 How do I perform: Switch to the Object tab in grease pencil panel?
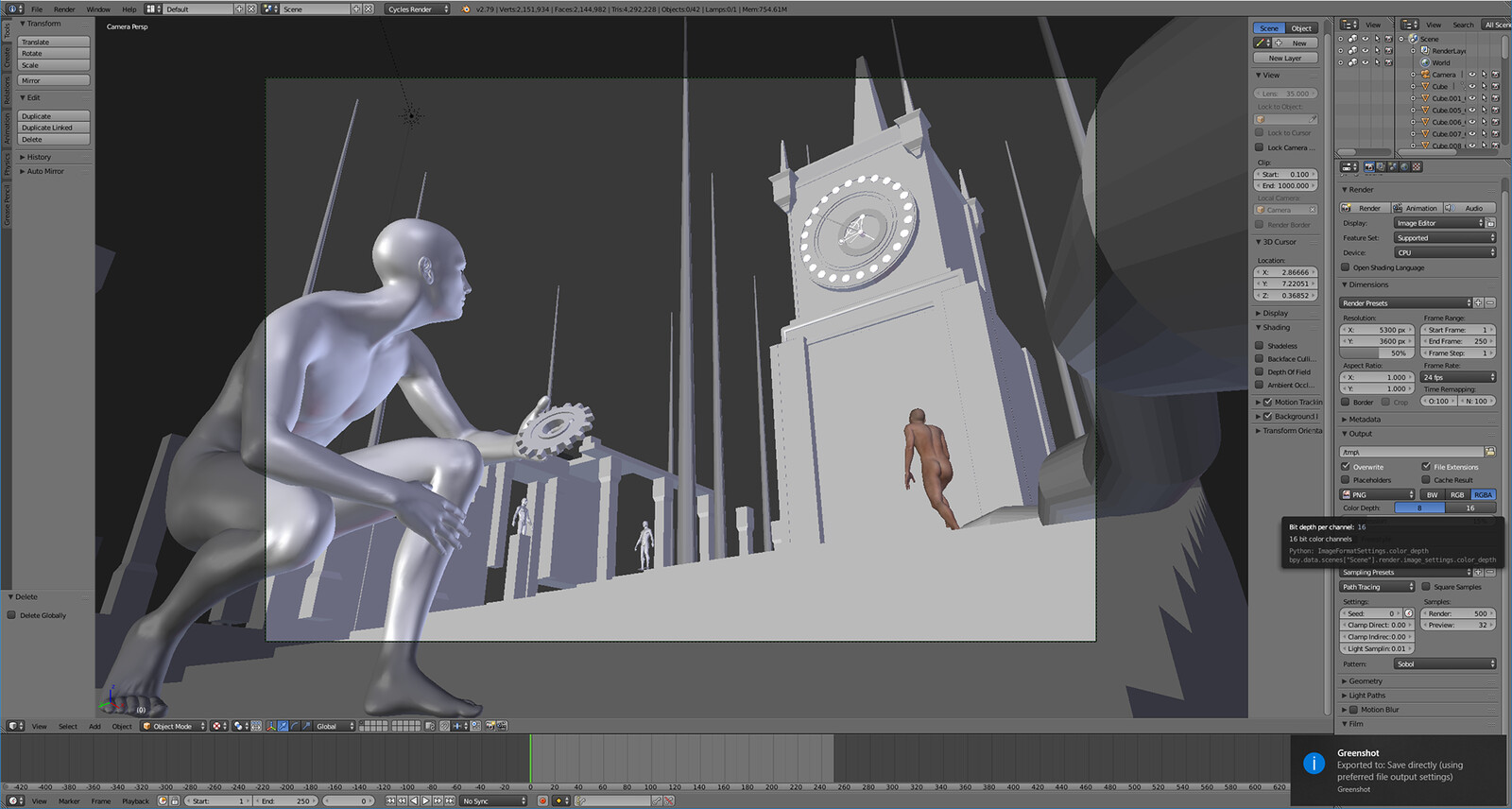1301,28
